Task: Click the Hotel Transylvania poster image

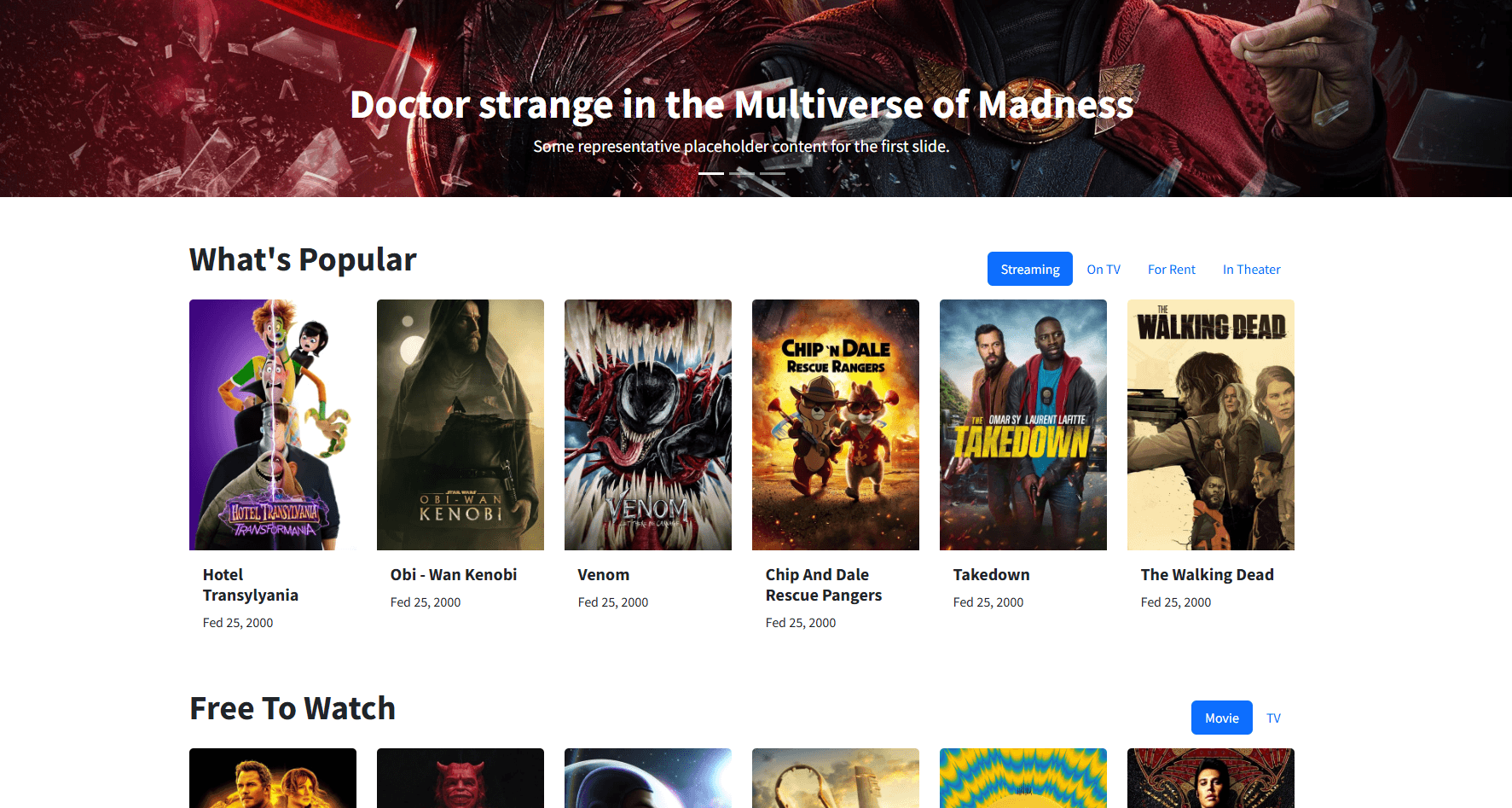Action: point(272,424)
